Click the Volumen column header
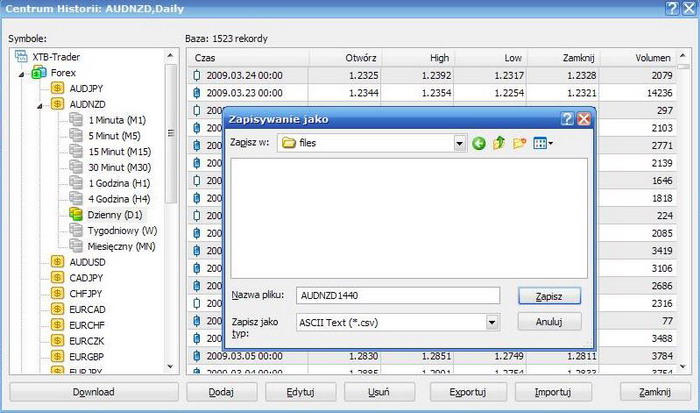Screen dimensions: 700x413 click(x=638, y=58)
